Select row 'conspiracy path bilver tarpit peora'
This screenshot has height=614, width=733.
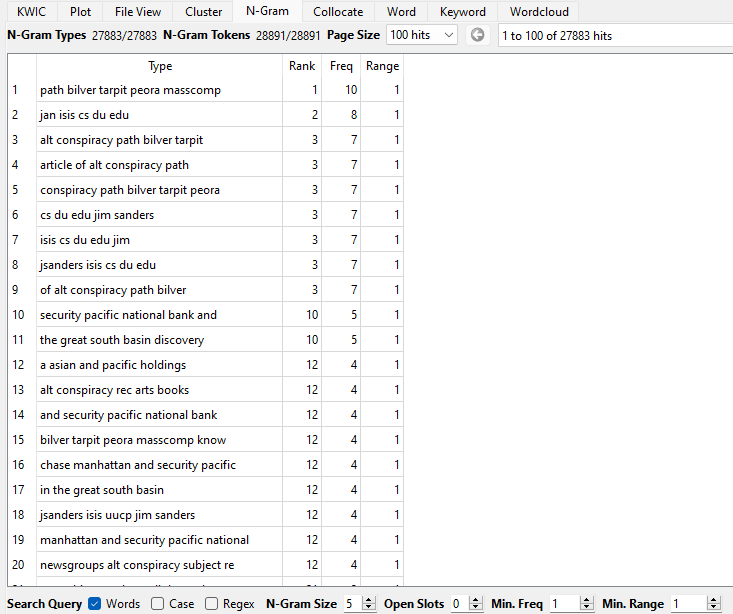pos(205,190)
